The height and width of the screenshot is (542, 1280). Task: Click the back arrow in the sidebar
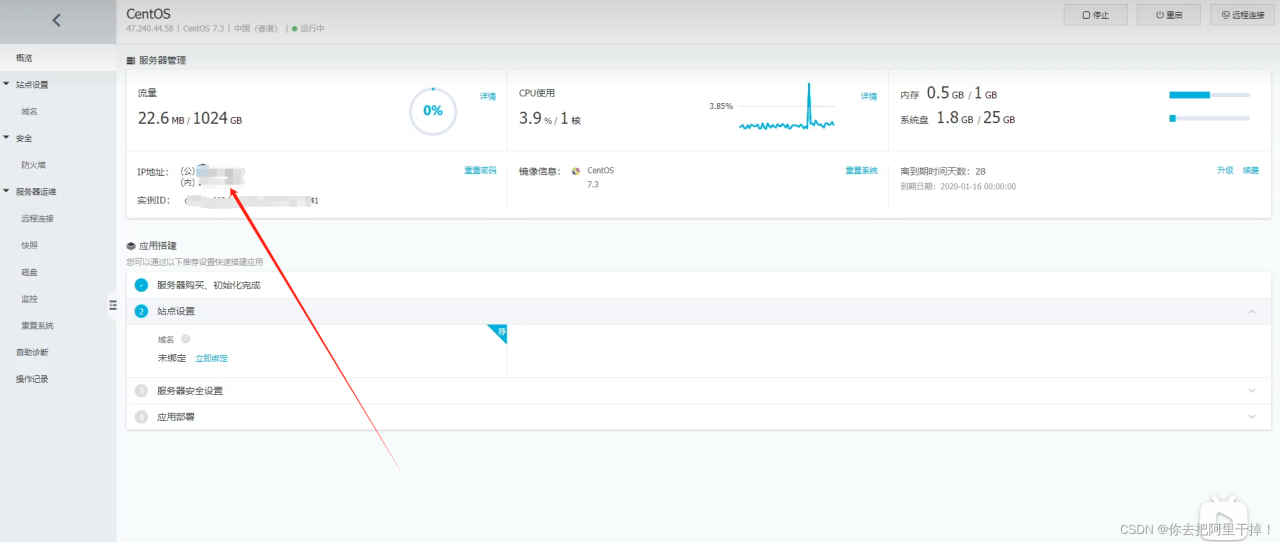[x=57, y=20]
